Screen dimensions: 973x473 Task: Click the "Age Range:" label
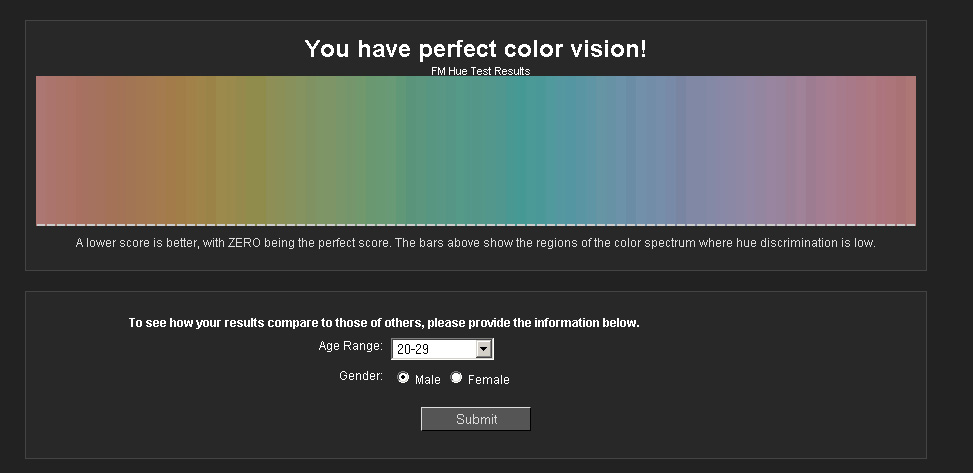[350, 346]
